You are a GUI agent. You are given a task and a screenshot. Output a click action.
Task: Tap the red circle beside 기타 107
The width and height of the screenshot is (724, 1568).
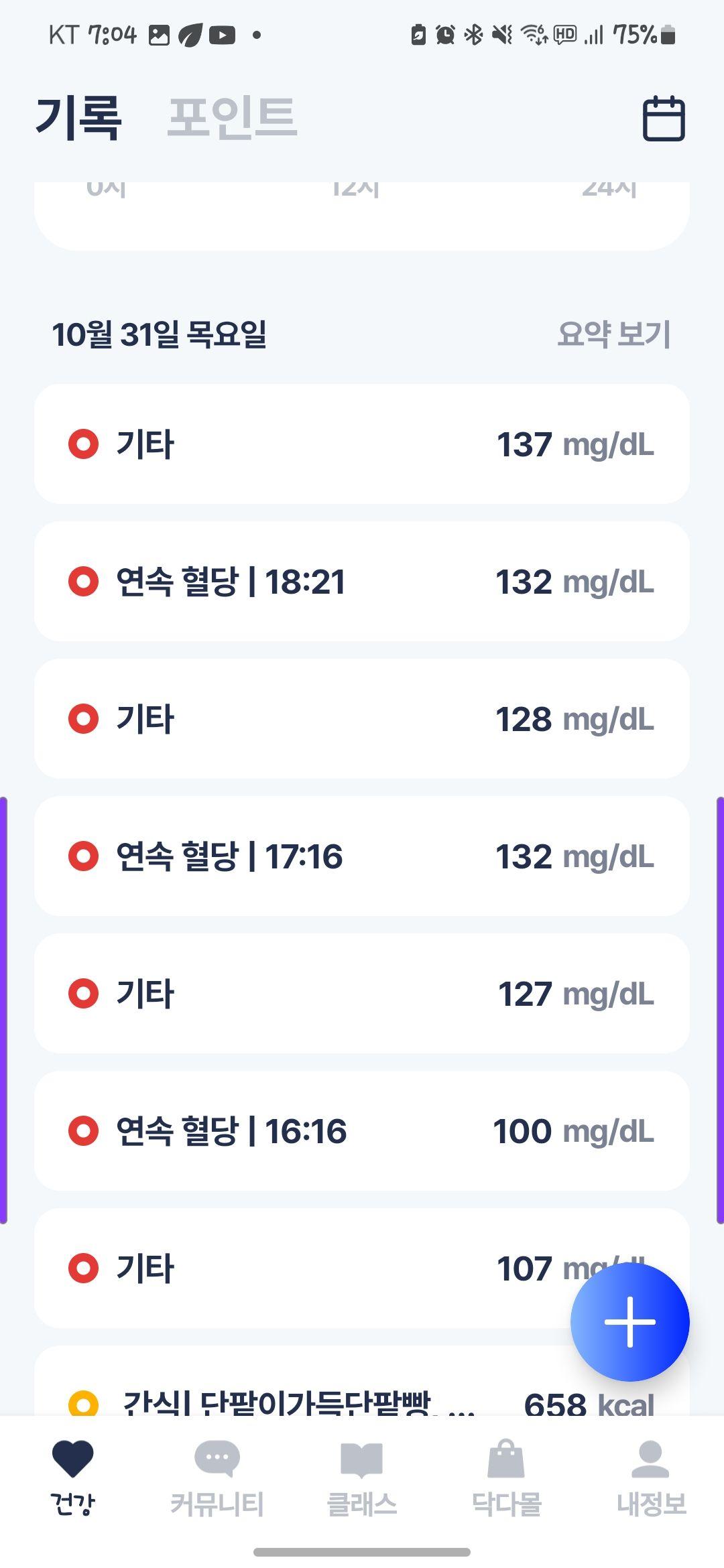84,1268
